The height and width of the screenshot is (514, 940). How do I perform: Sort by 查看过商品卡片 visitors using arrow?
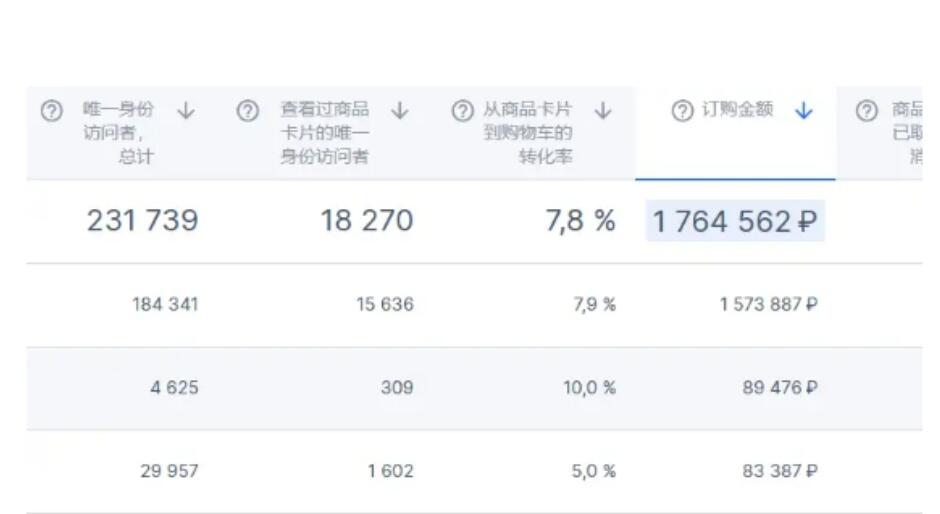400,111
